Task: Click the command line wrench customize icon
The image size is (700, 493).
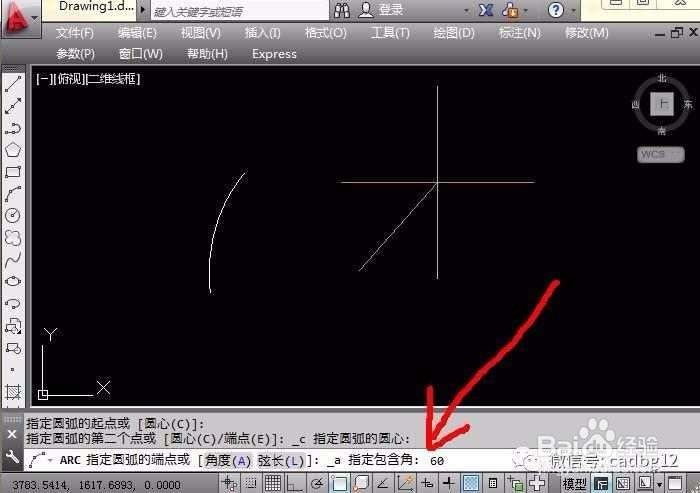Action: click(12, 457)
